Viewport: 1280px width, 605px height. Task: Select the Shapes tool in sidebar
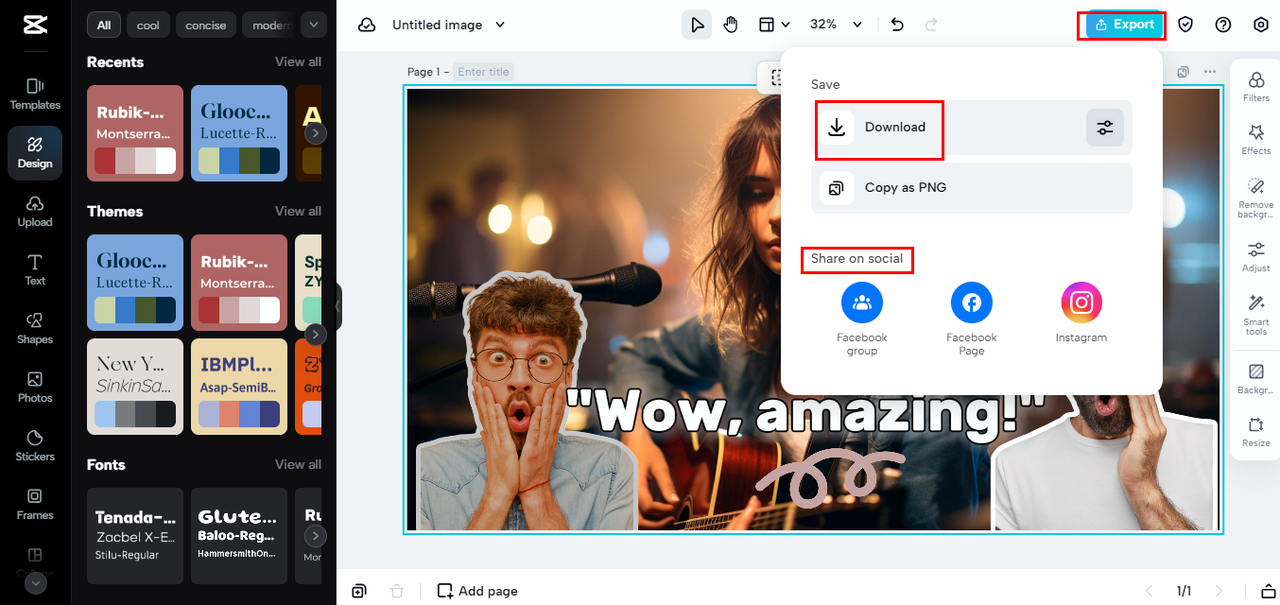pyautogui.click(x=35, y=328)
